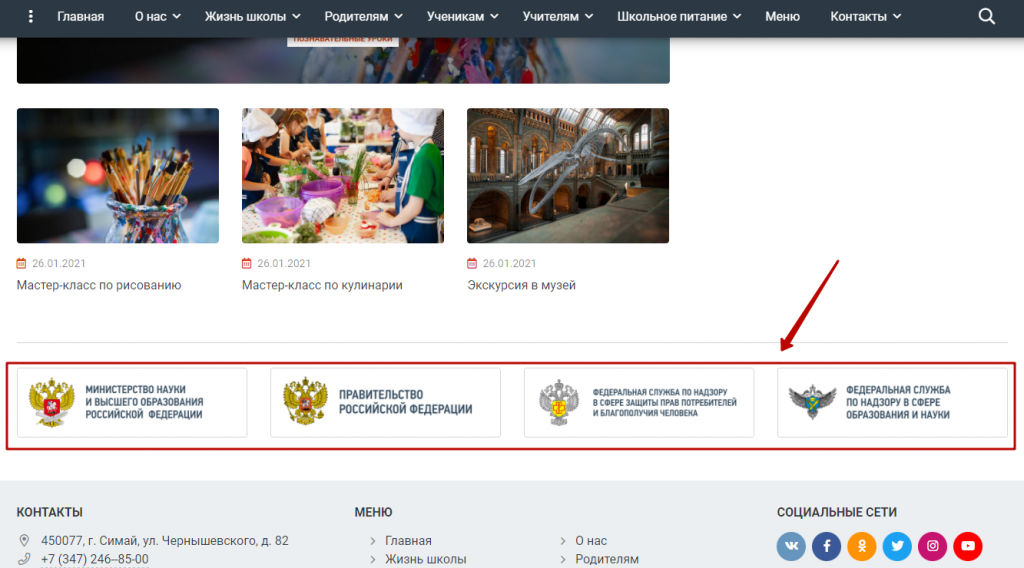Expand the «Родителям» dropdown menu
The height and width of the screenshot is (568, 1024).
tap(363, 17)
